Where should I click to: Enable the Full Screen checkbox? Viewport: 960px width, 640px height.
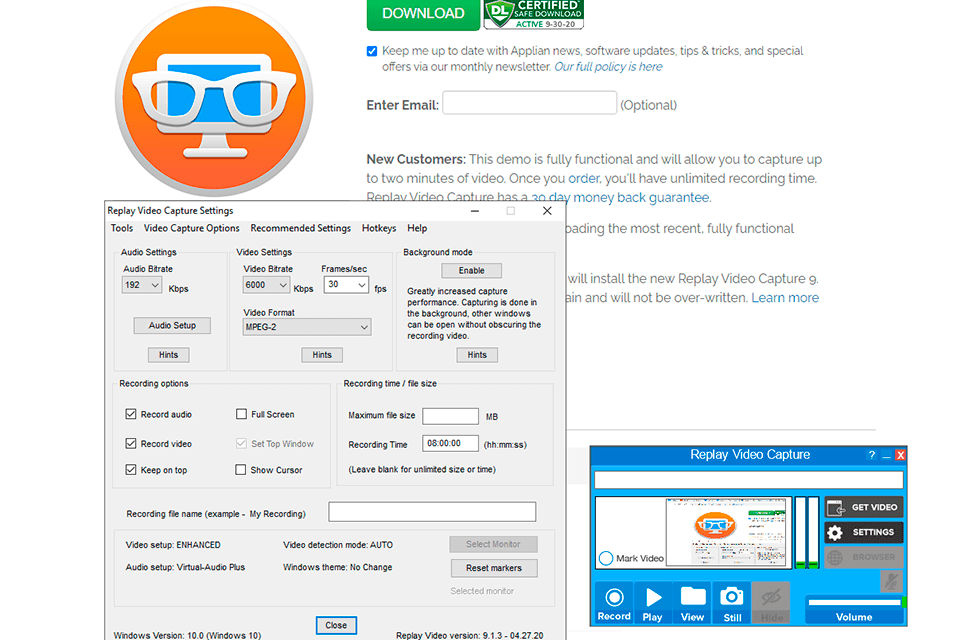[x=241, y=414]
